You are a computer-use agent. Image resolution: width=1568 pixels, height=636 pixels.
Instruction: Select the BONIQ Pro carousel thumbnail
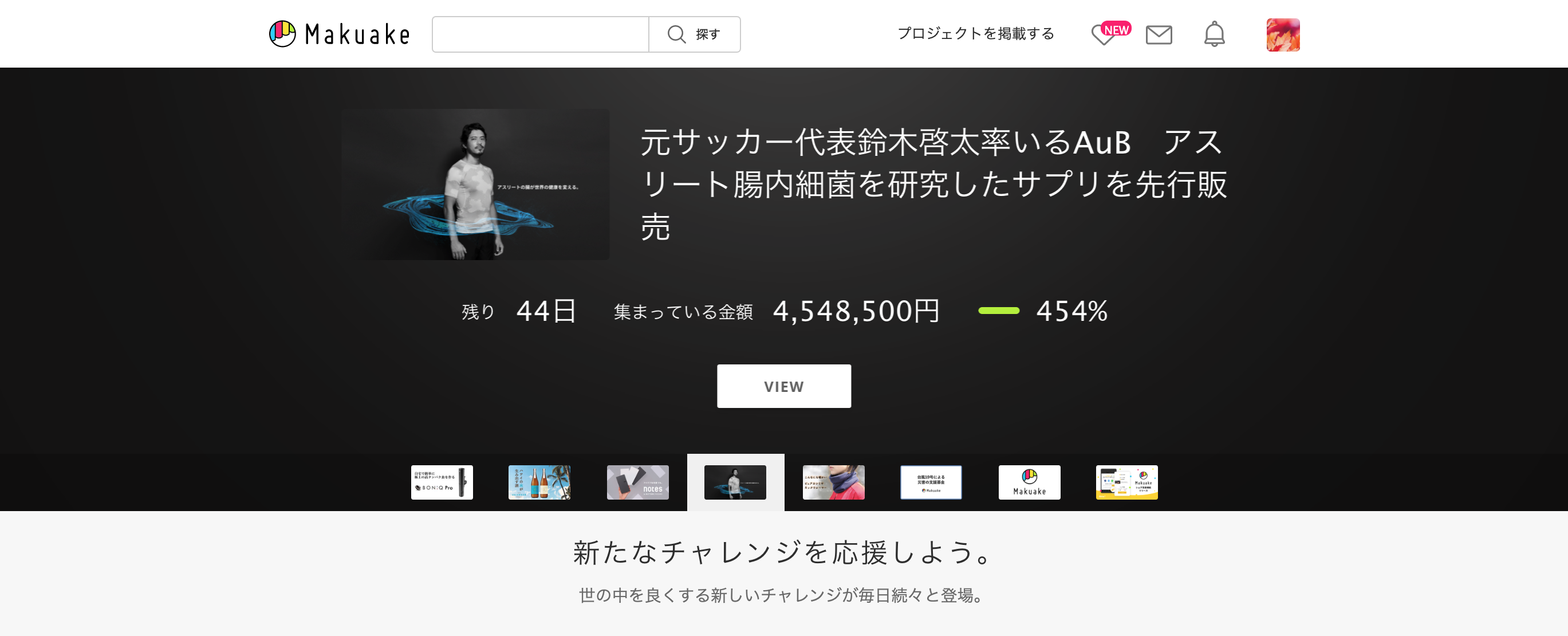[442, 482]
